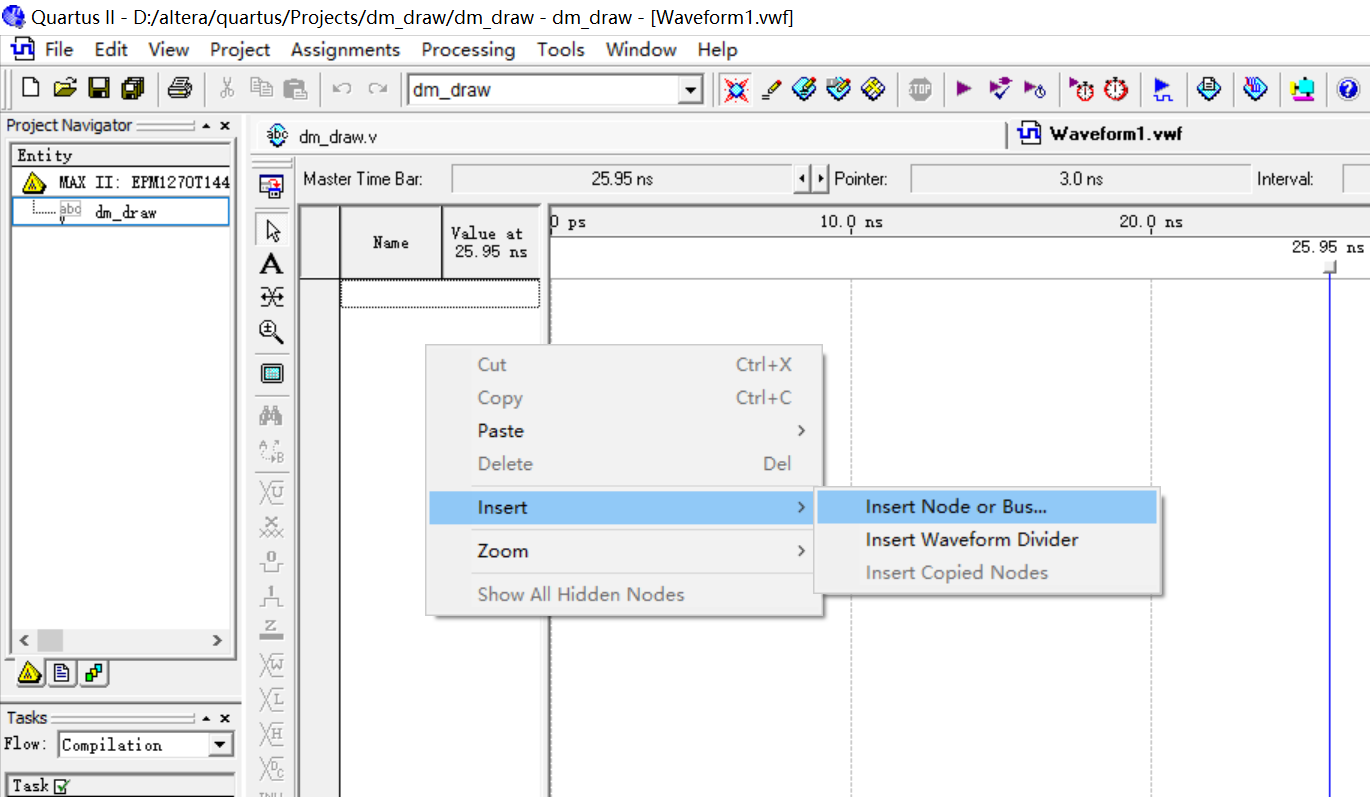This screenshot has width=1370, height=797.
Task: Select the Text tool letter A
Action: [x=271, y=264]
